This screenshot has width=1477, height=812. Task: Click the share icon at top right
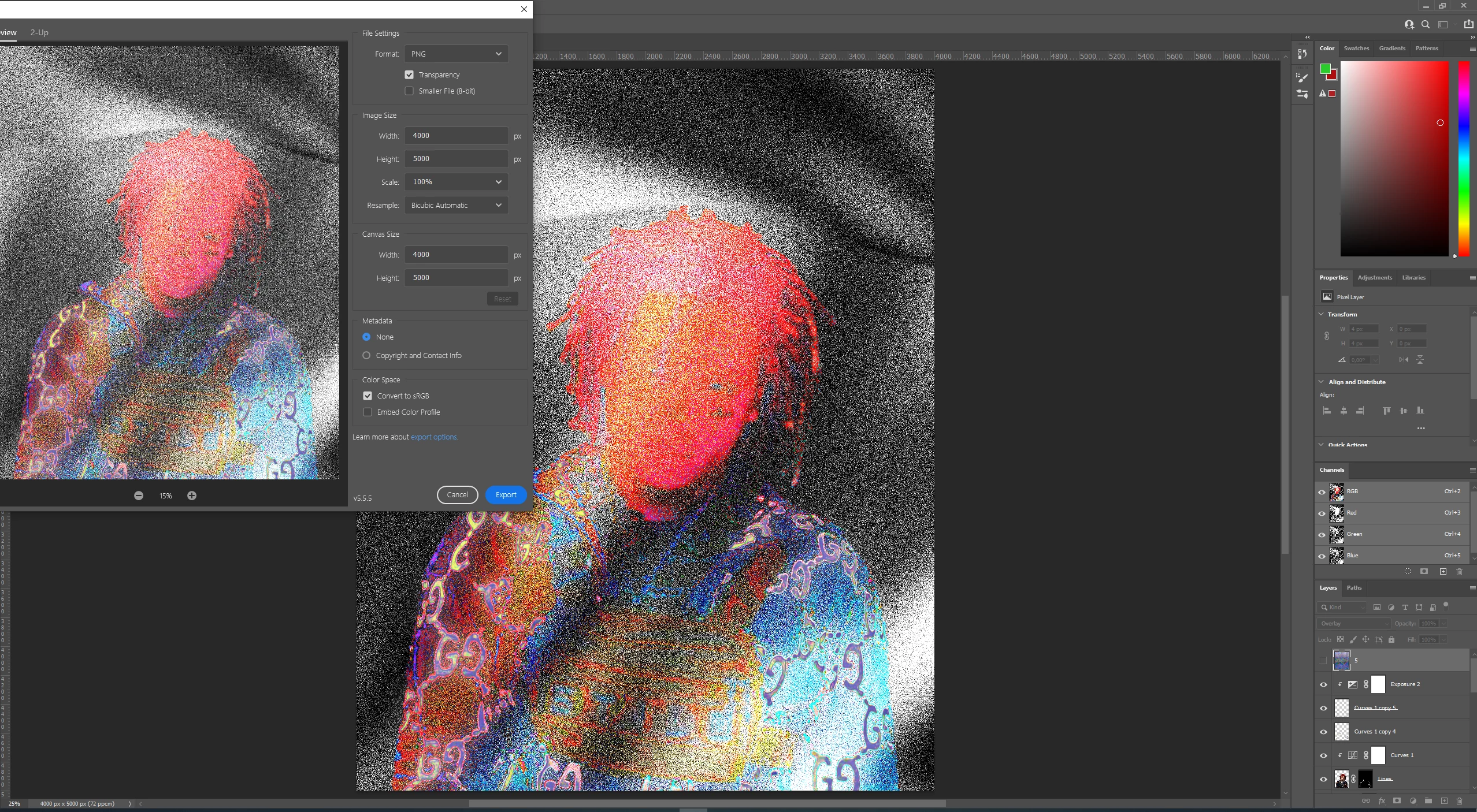(x=1468, y=24)
